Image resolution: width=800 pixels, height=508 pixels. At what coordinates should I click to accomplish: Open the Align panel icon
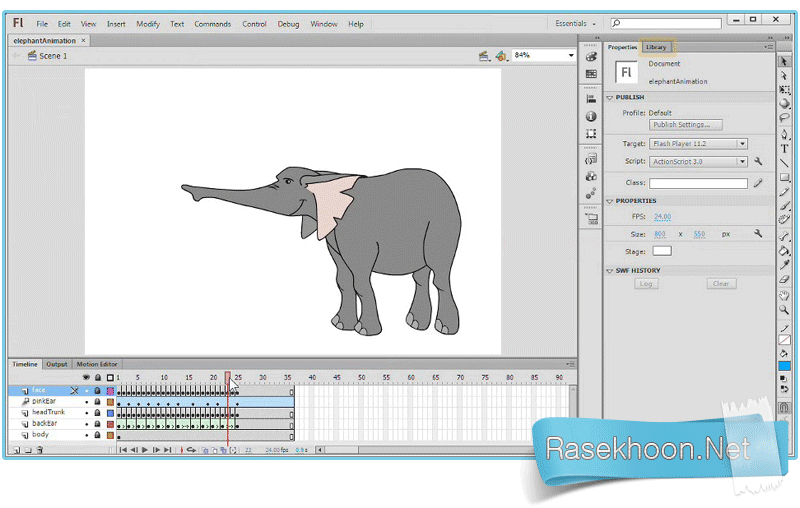[591, 99]
